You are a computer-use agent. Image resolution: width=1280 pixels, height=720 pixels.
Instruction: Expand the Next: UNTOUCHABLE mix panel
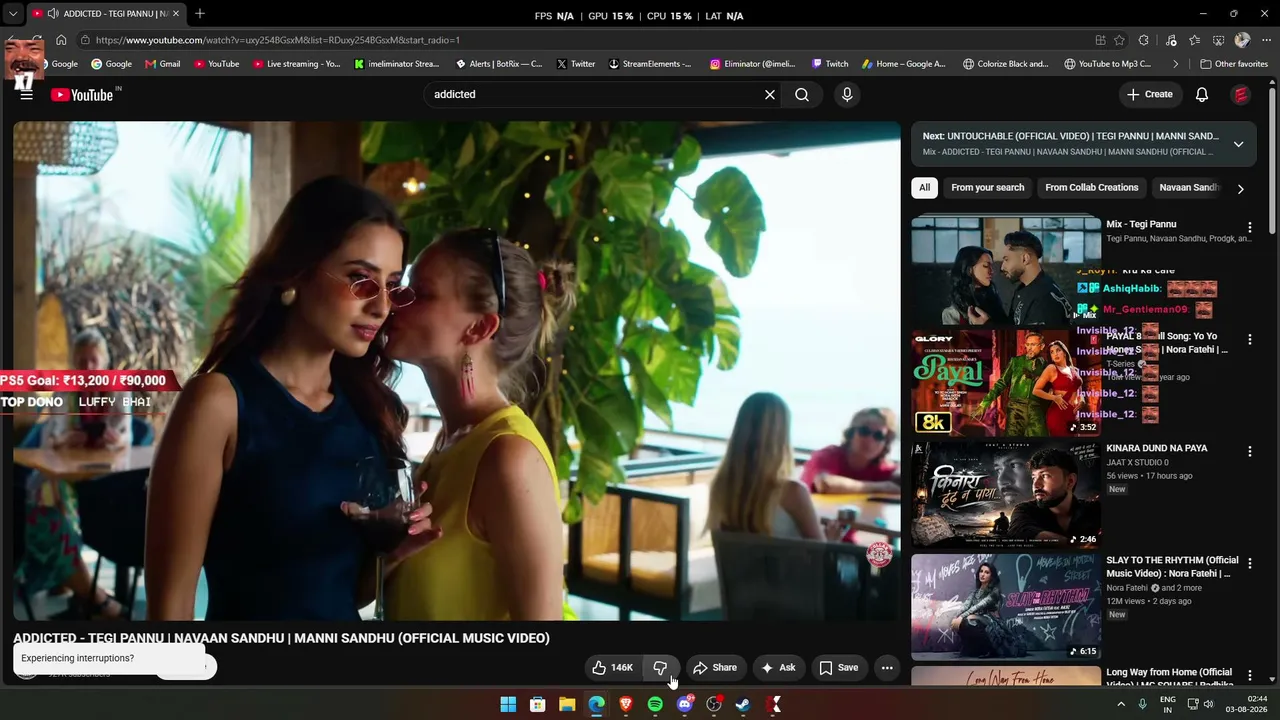click(1238, 144)
